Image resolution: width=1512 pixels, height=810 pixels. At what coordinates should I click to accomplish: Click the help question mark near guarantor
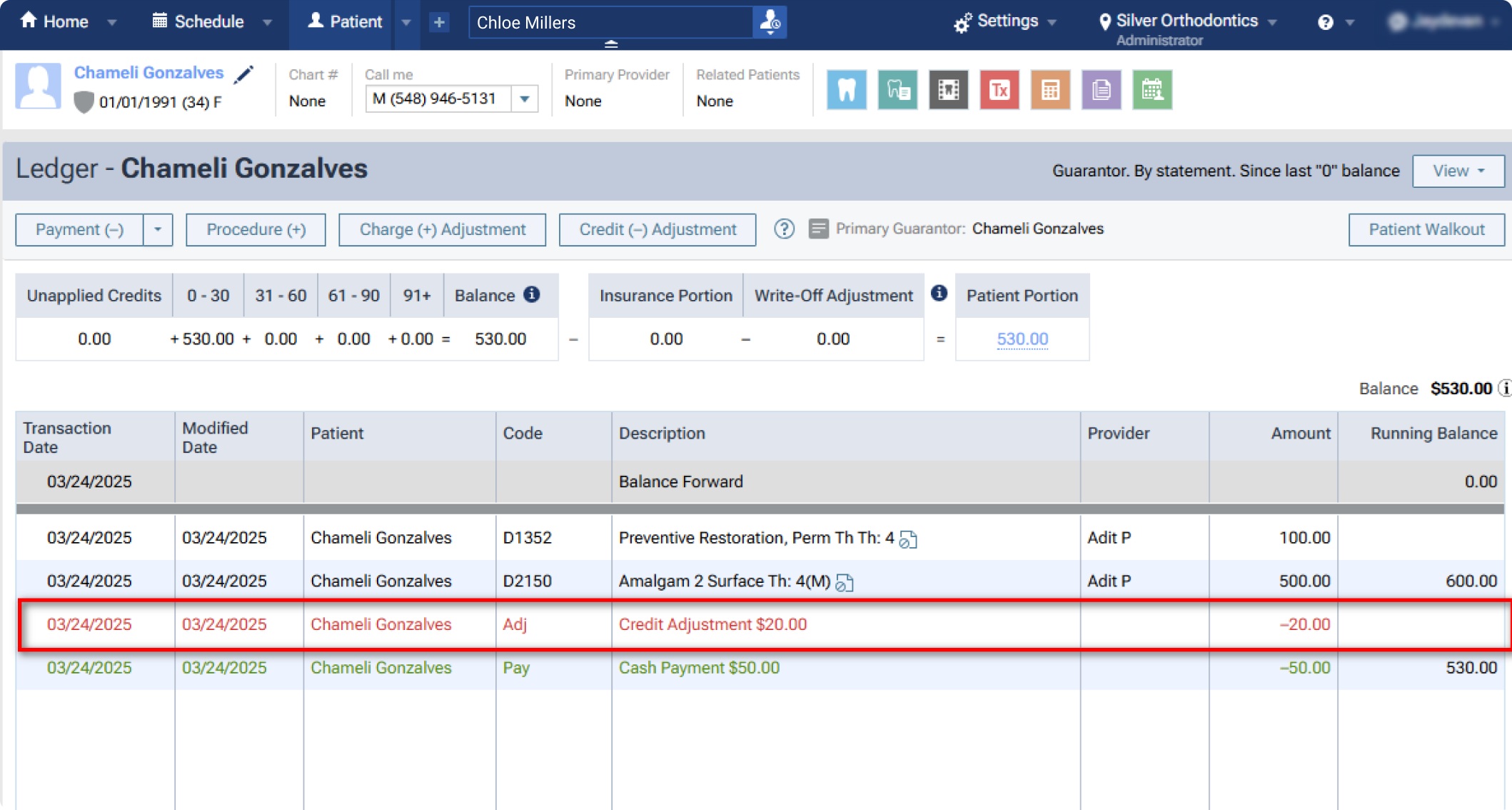click(x=784, y=229)
